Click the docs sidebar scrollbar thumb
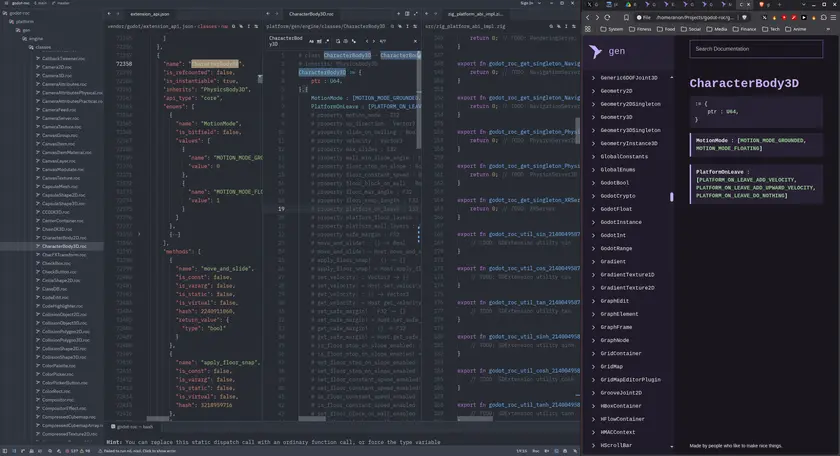Screen dimensions: 840x456 click(x=672, y=197)
